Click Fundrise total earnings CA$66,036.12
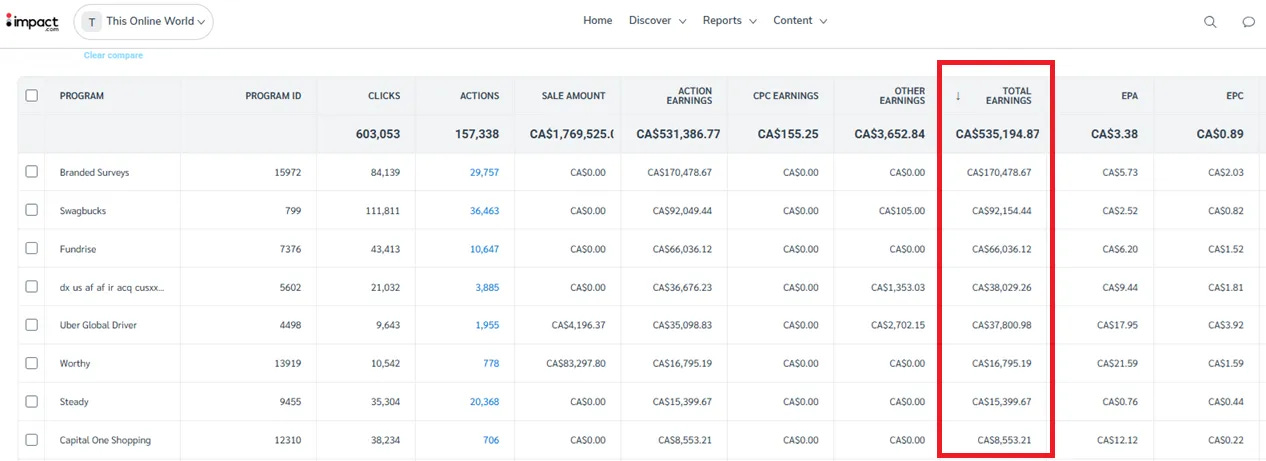Image resolution: width=1266 pixels, height=461 pixels. (1002, 249)
